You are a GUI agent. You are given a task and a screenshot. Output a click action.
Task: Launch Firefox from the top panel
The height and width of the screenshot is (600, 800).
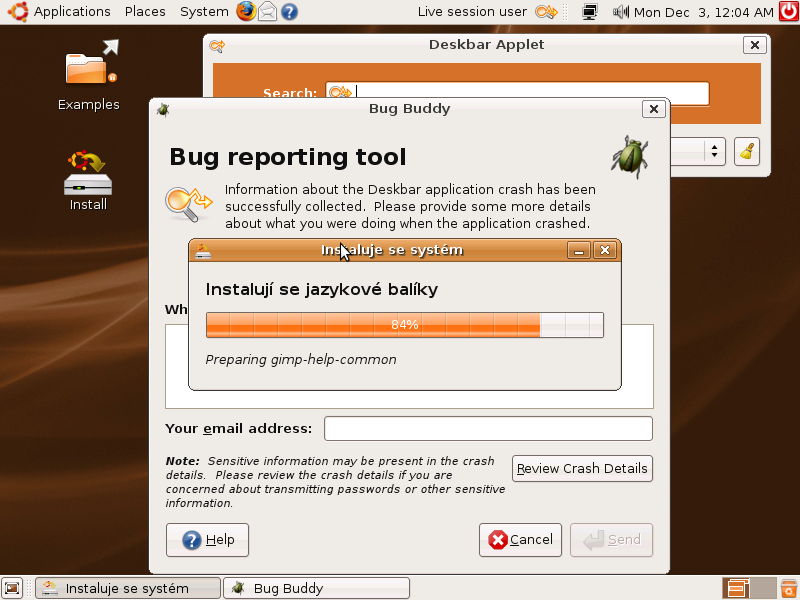246,11
